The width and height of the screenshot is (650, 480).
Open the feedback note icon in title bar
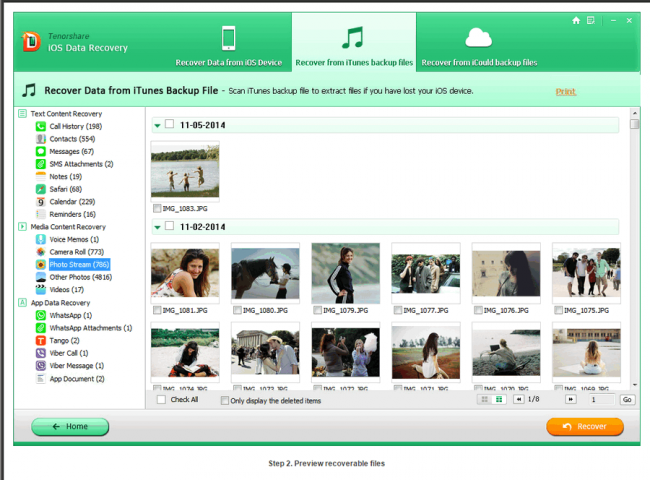tap(591, 20)
